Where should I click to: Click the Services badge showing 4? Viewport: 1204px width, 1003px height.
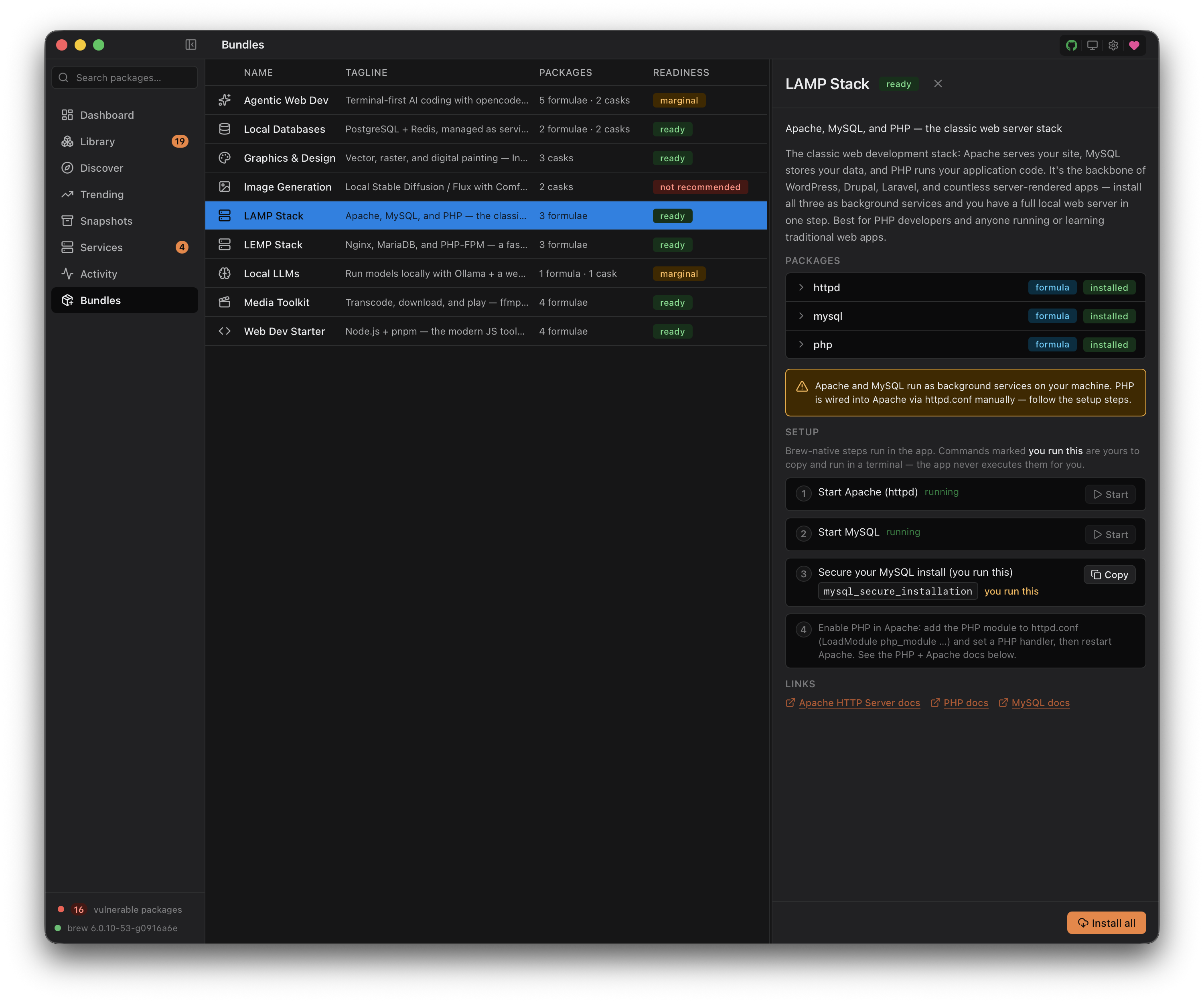click(x=182, y=247)
